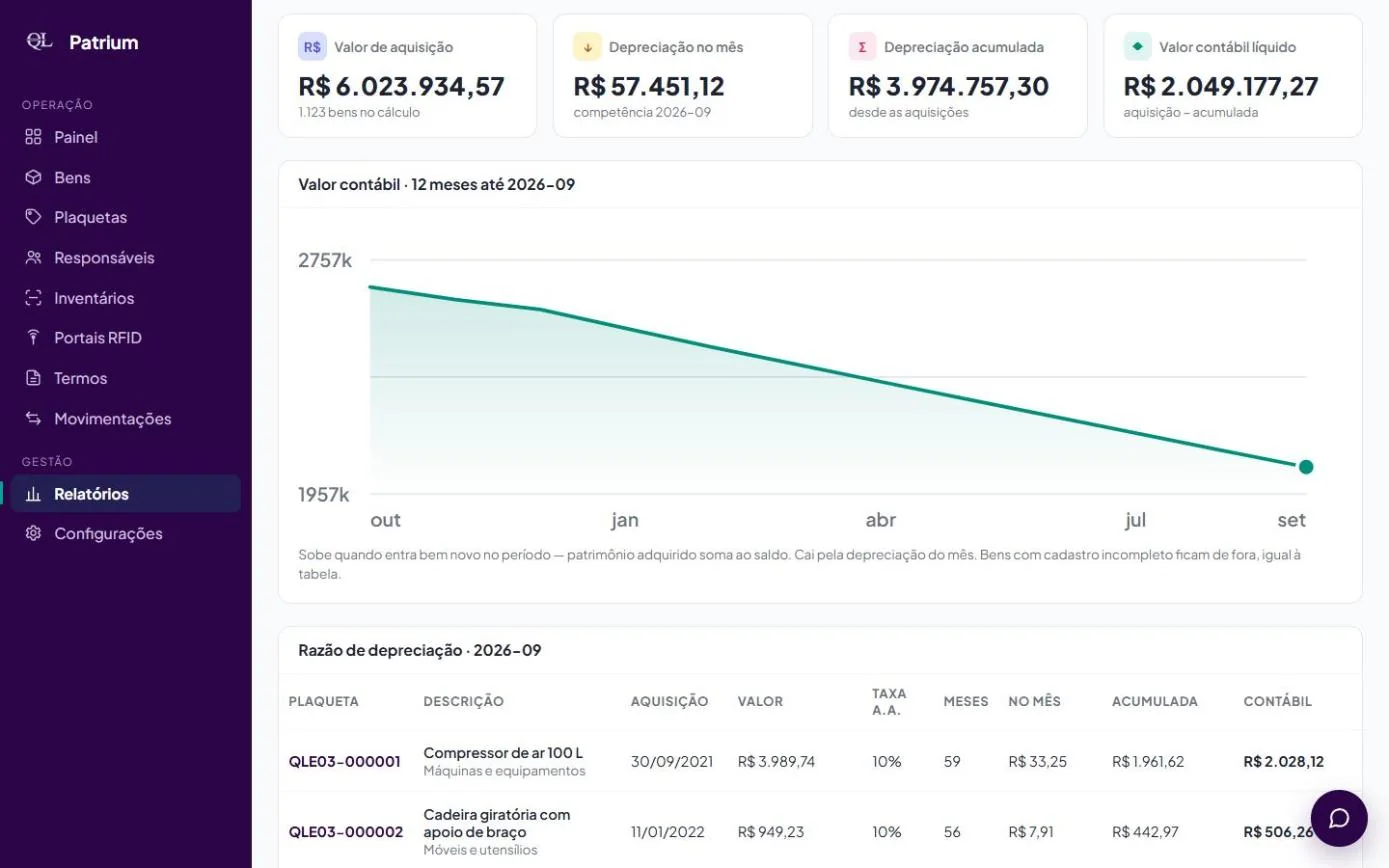1389x868 pixels.
Task: Click the Bens cube icon
Action: 33,177
